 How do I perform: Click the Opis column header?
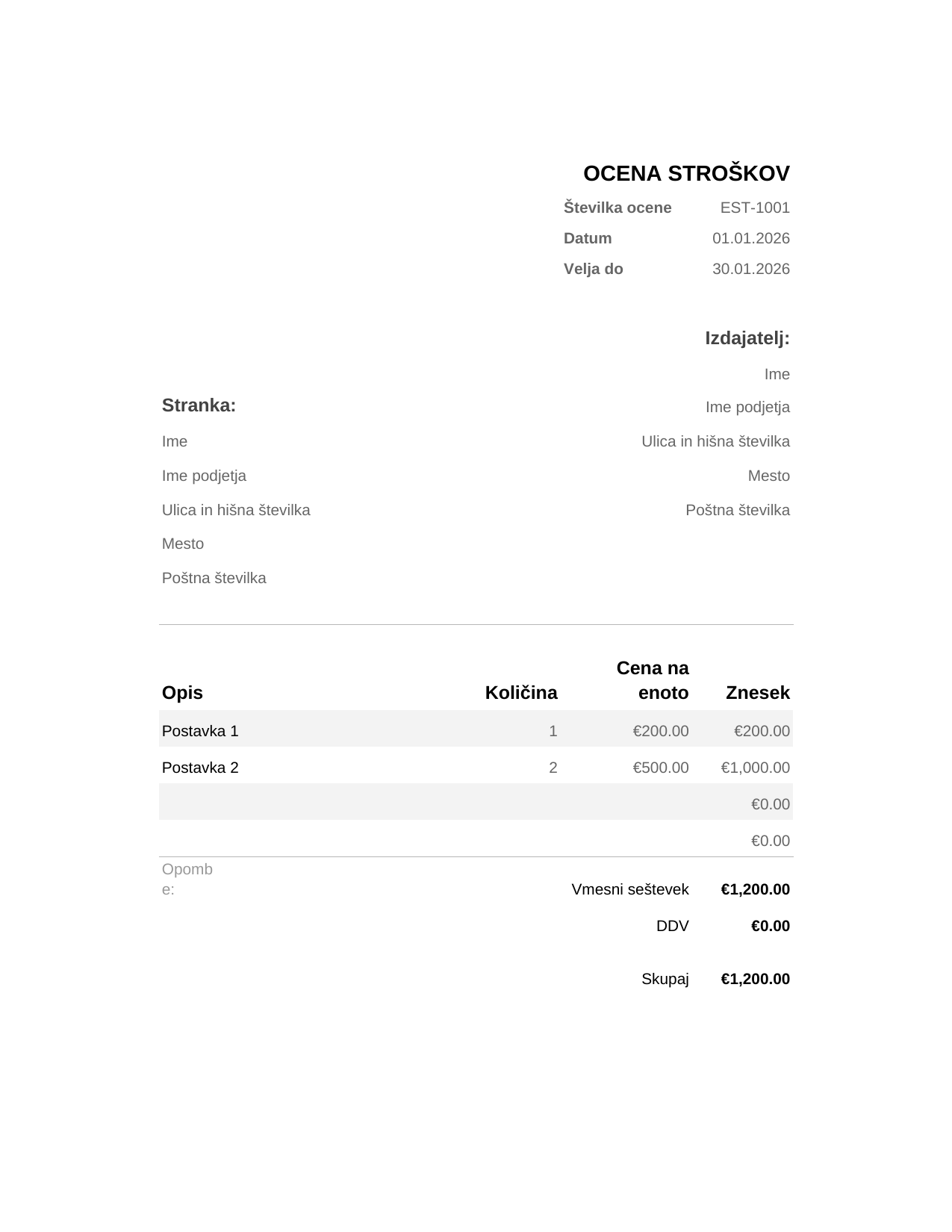[x=182, y=693]
